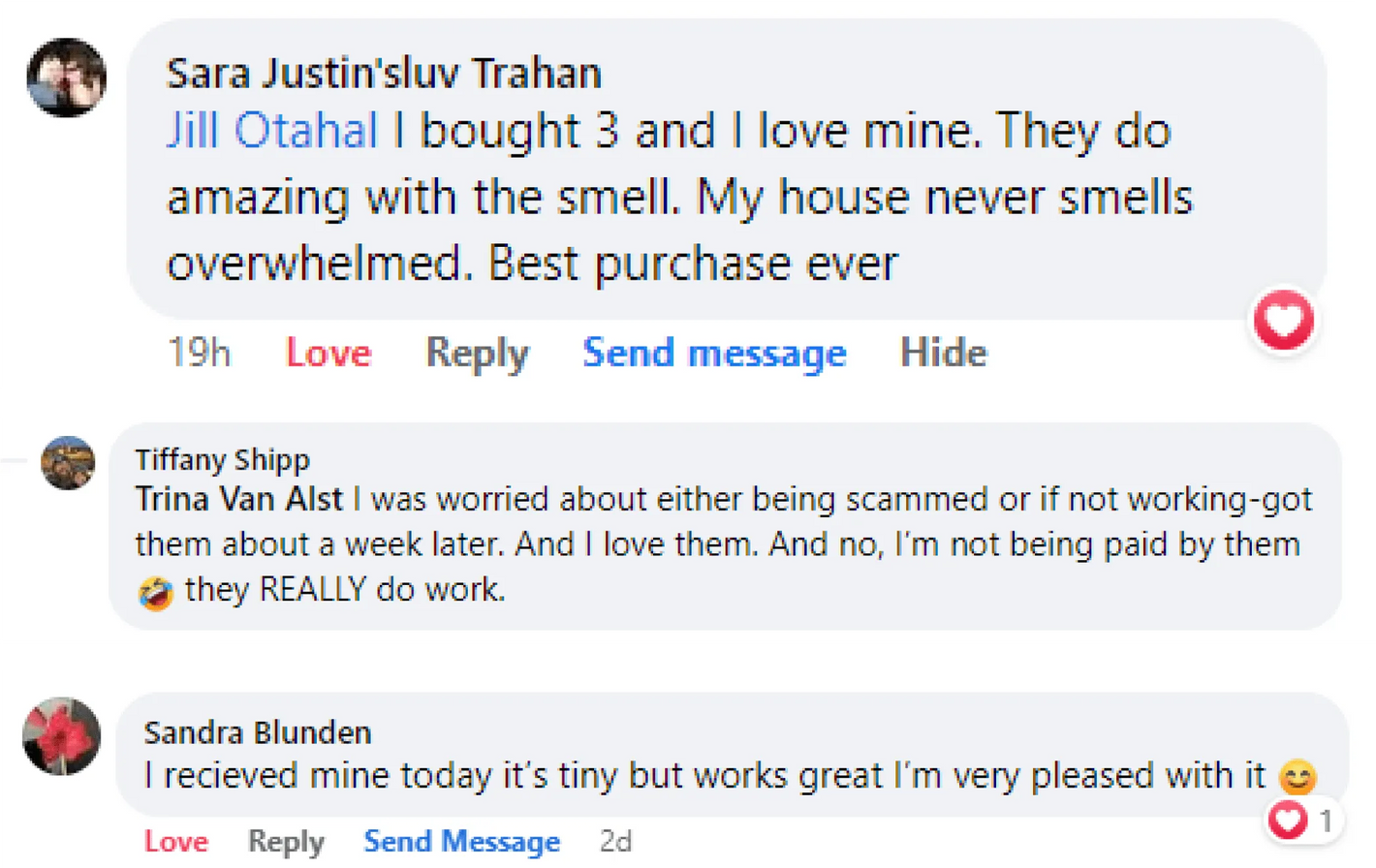1376x868 pixels.
Task: Hide Sara's comment
Action: tap(943, 353)
